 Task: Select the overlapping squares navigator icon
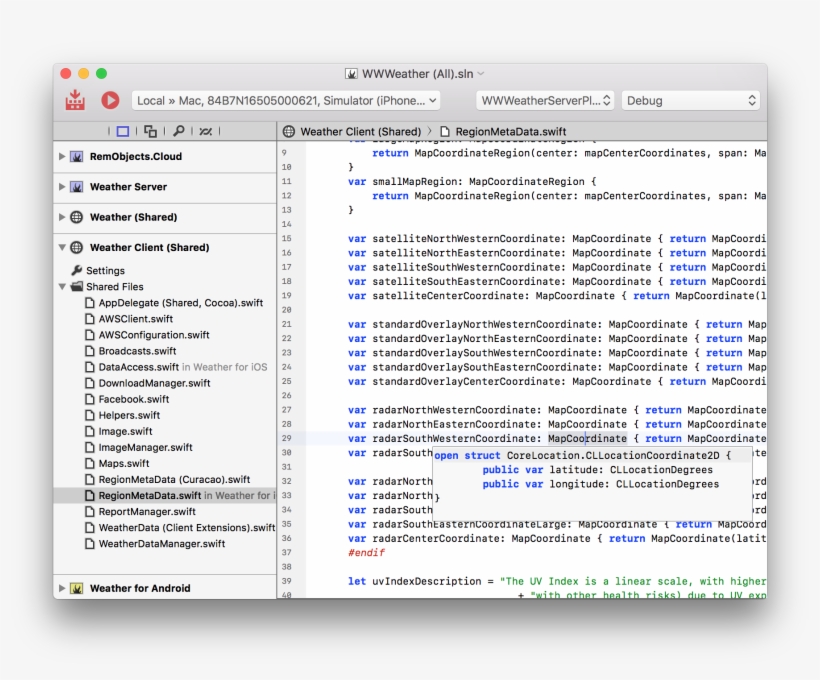click(x=151, y=131)
